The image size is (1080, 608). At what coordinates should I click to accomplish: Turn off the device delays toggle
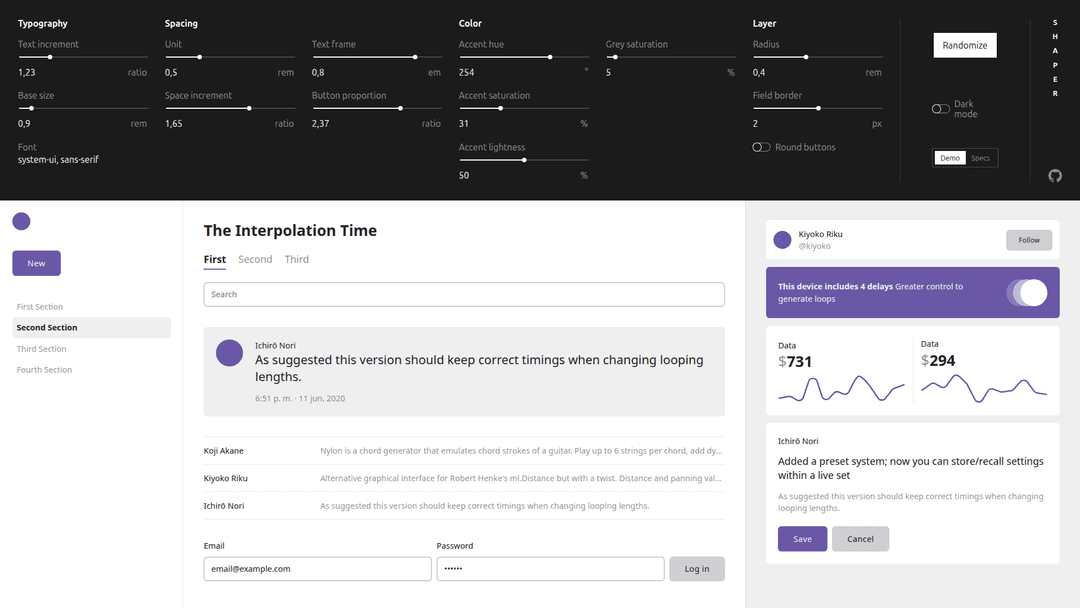[x=1027, y=292]
